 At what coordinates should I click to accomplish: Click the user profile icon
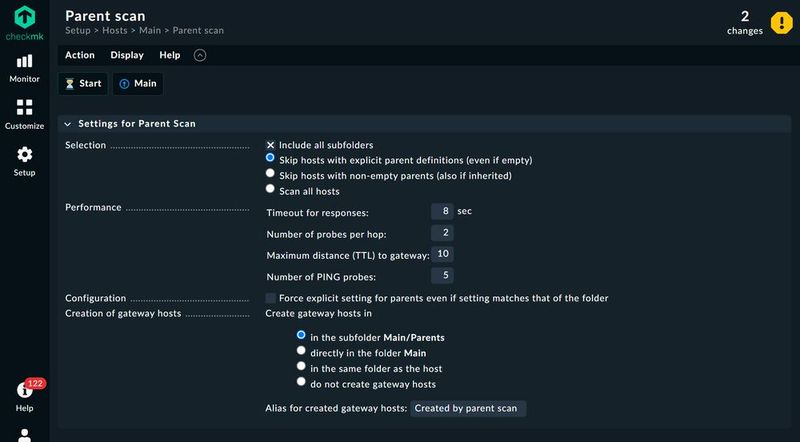25,434
